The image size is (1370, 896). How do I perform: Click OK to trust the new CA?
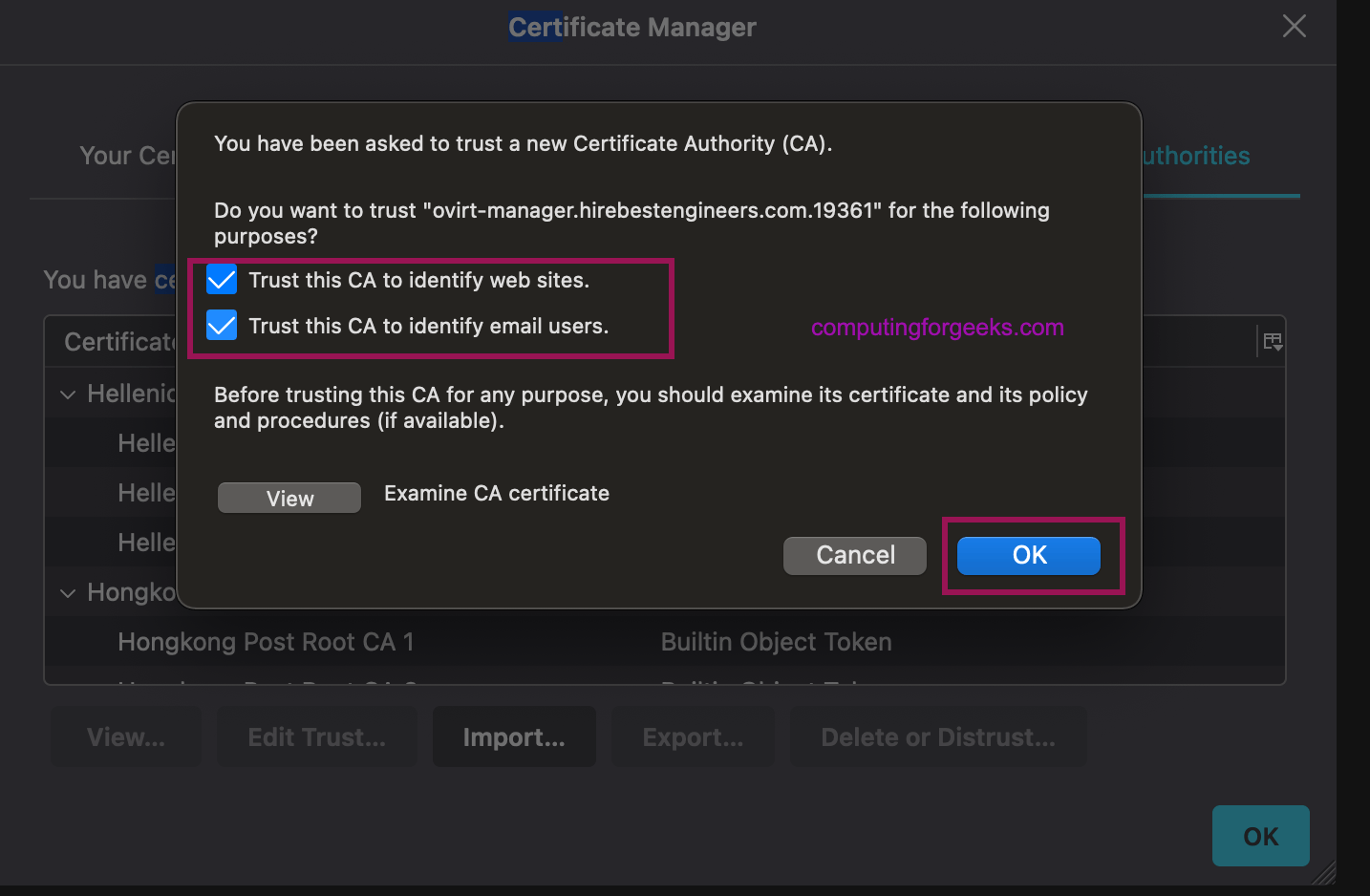pos(1028,555)
